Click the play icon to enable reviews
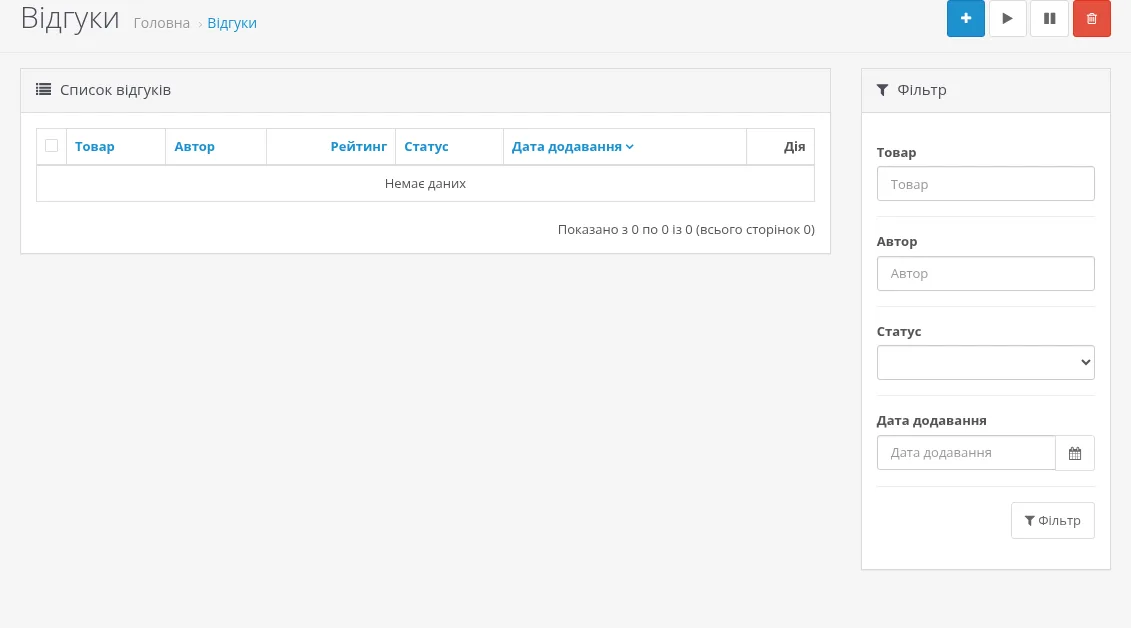Viewport: 1131px width, 628px height. (x=1007, y=19)
